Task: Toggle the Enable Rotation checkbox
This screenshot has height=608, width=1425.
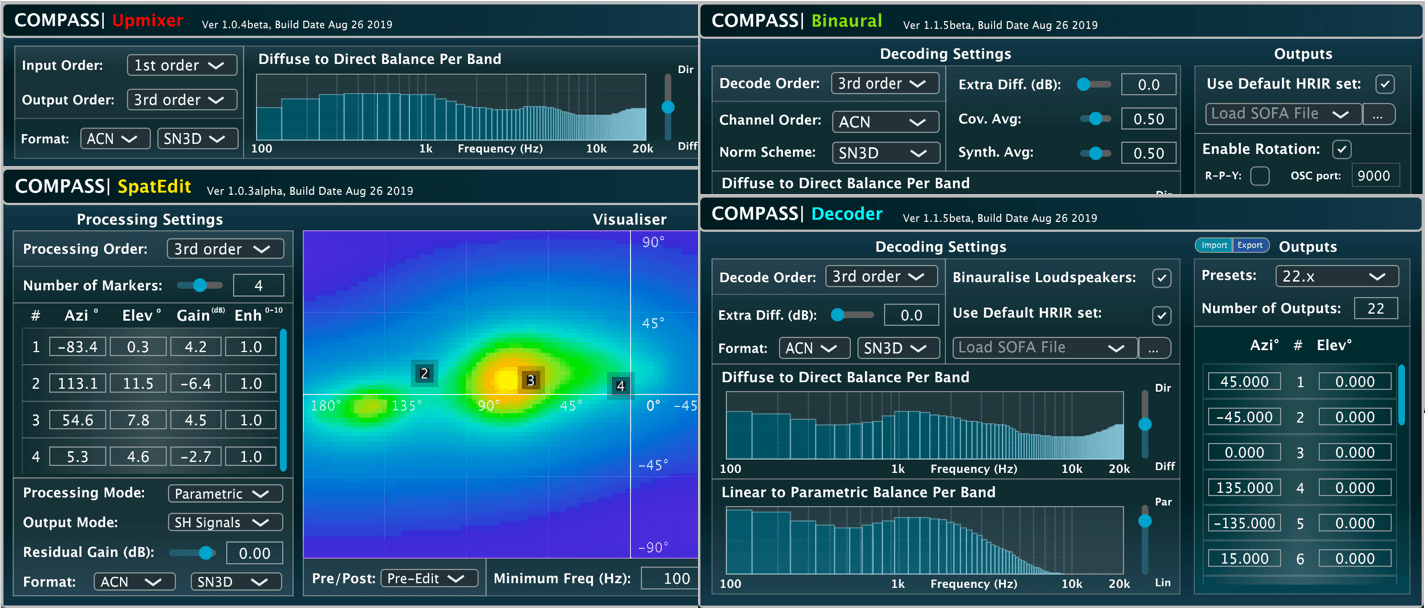Action: tap(1342, 149)
